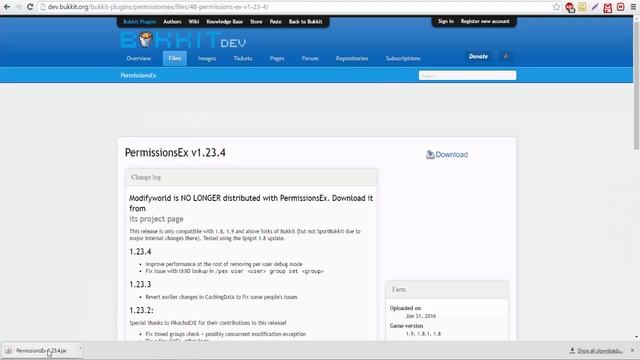Image resolution: width=640 pixels, height=360 pixels.
Task: Click the small button beside Donate
Action: (x=506, y=56)
